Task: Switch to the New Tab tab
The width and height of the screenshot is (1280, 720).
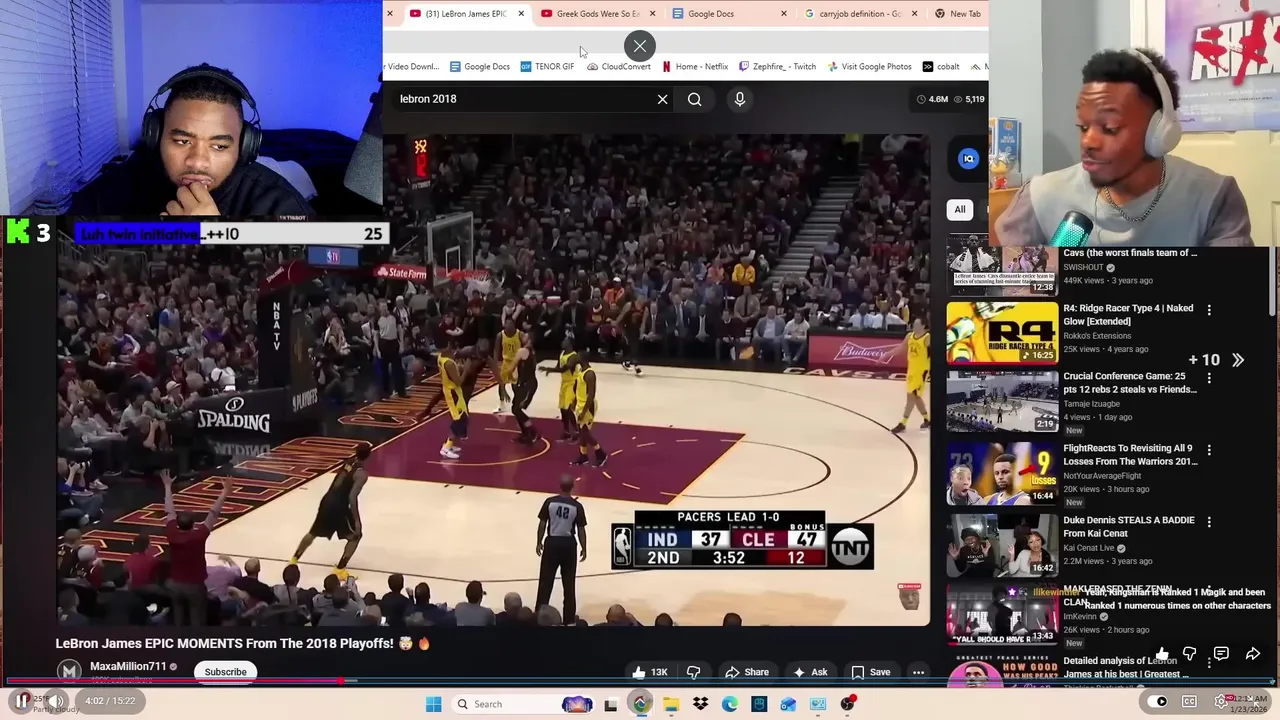Action: pos(958,14)
